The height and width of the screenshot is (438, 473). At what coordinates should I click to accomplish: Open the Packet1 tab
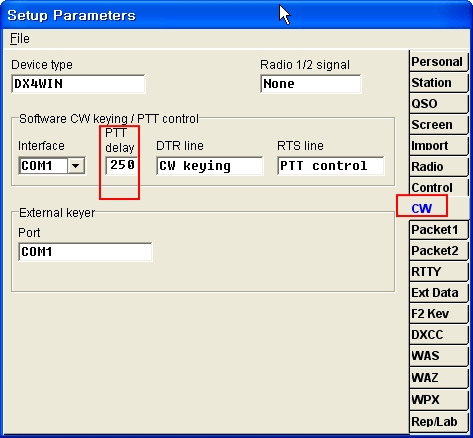(x=438, y=230)
